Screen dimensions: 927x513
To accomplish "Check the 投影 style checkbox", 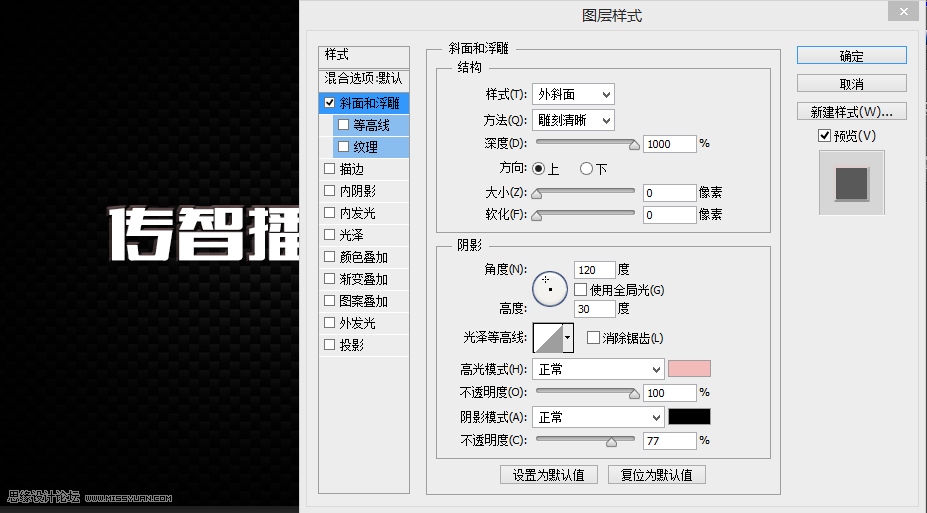I will point(330,345).
